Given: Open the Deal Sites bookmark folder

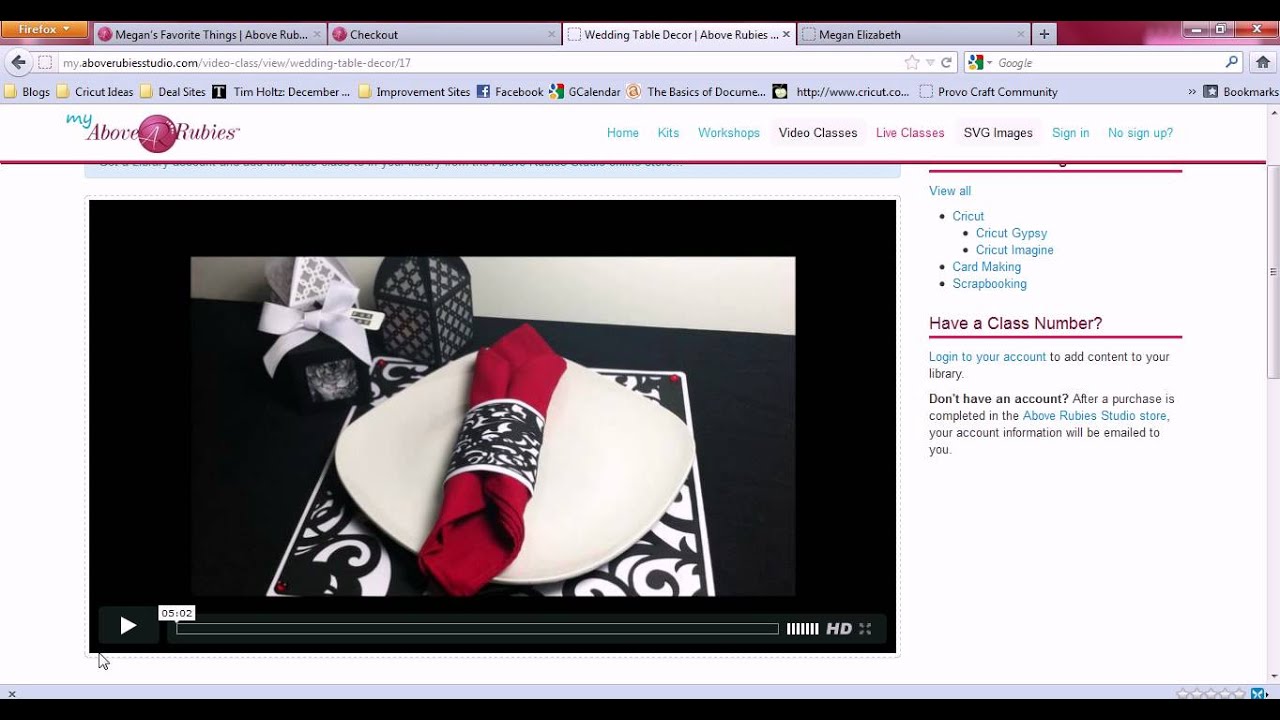Looking at the screenshot, I should tap(173, 91).
